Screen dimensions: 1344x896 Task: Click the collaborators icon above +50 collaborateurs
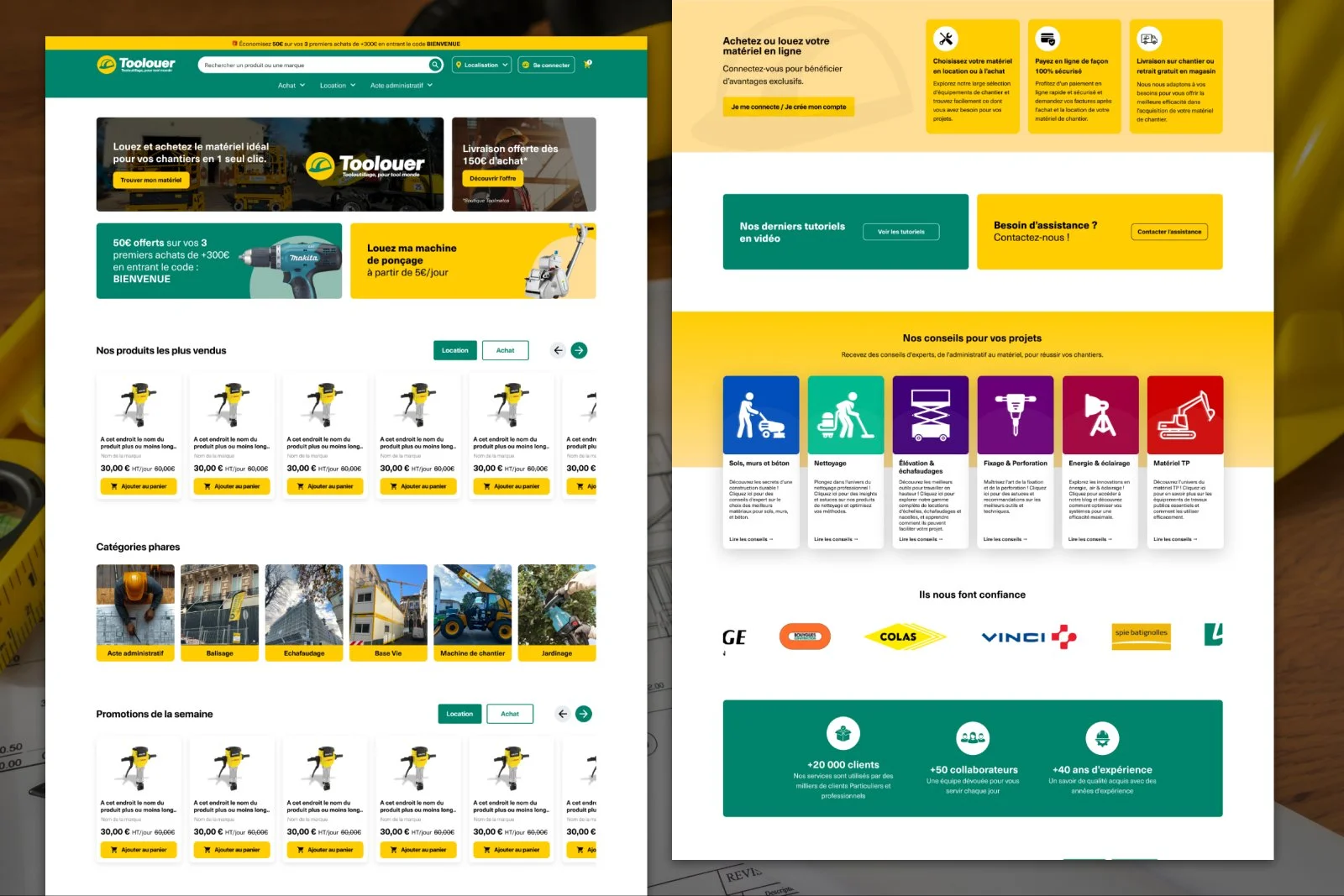[x=973, y=737]
